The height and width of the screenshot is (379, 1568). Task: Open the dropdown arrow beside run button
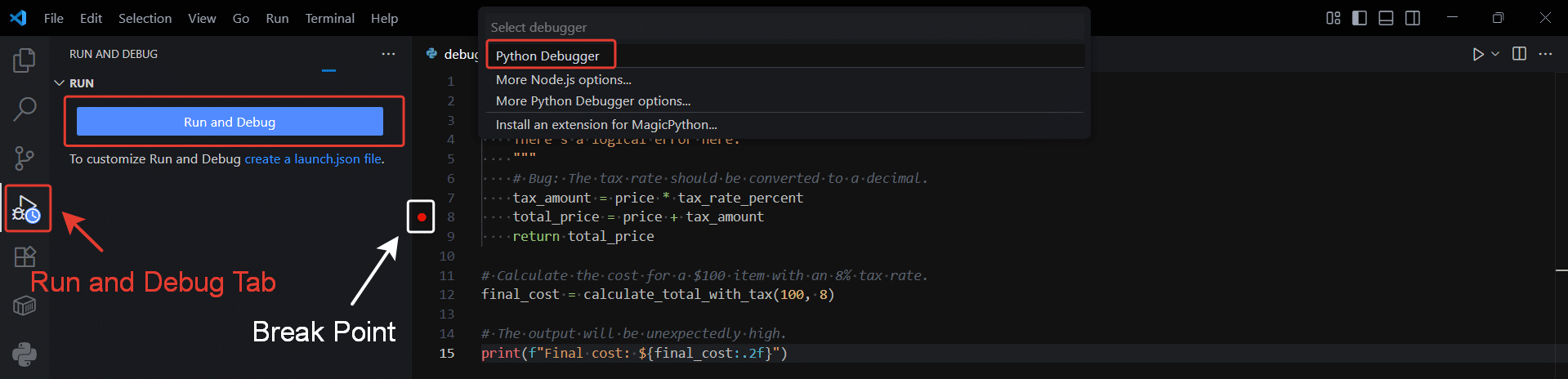point(1495,54)
